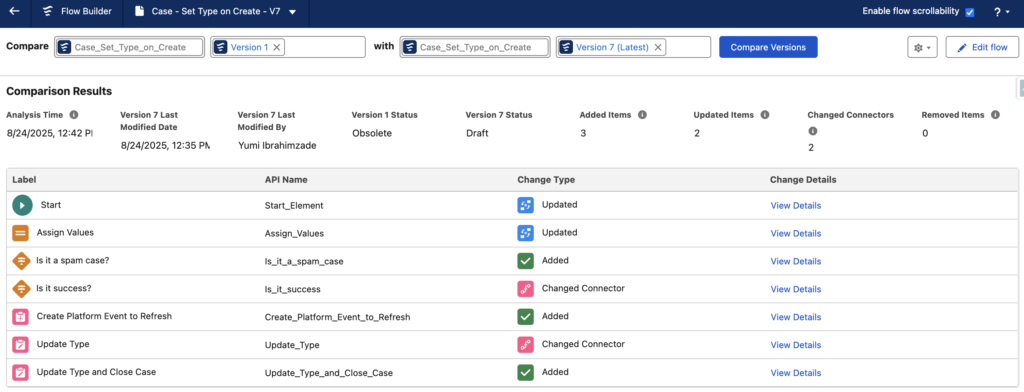This screenshot has width=1024, height=392.
Task: Click info icon next to Added Items
Action: click(643, 115)
